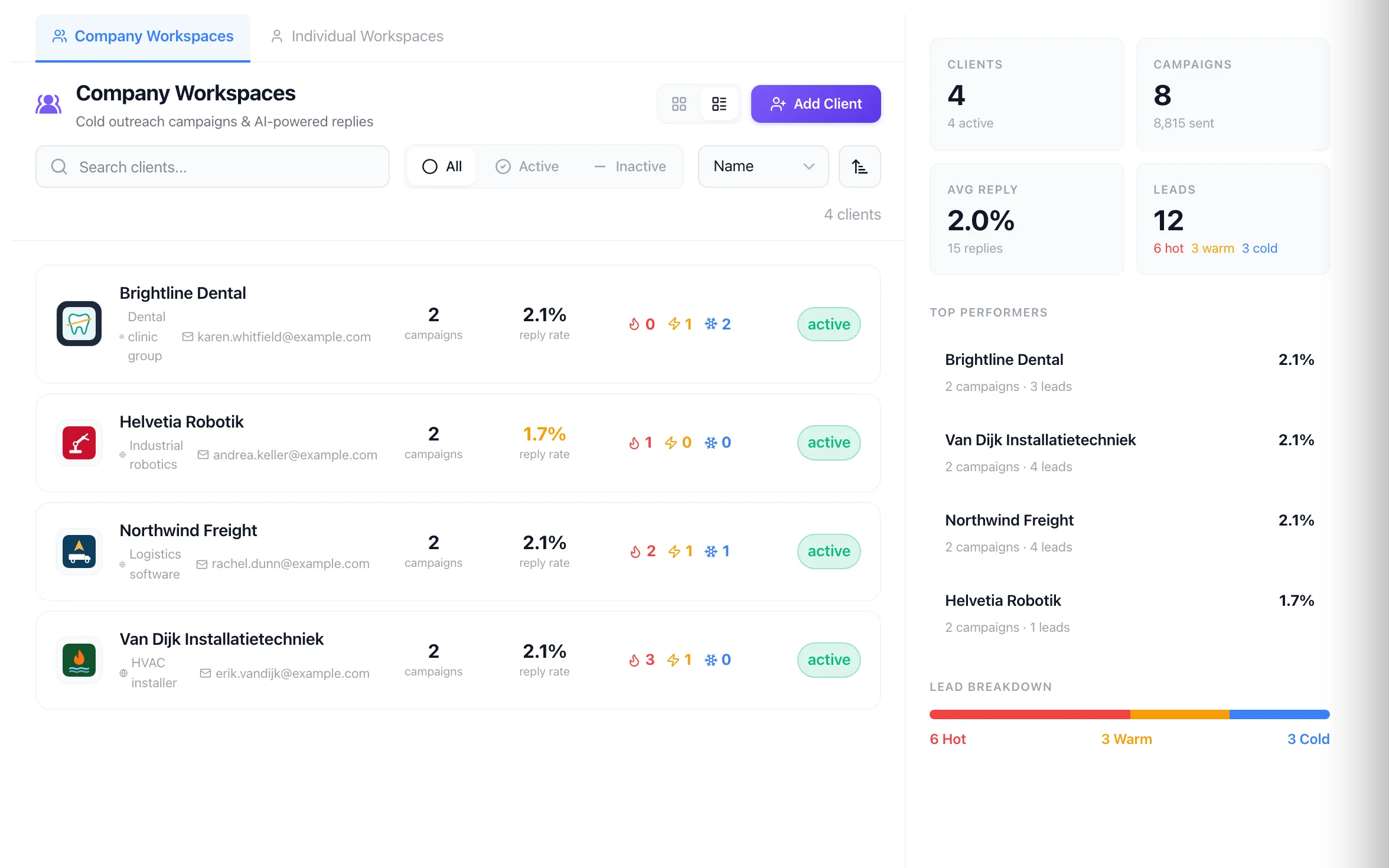Click cold leads snowflake icon for Brightline Dental

tap(711, 324)
